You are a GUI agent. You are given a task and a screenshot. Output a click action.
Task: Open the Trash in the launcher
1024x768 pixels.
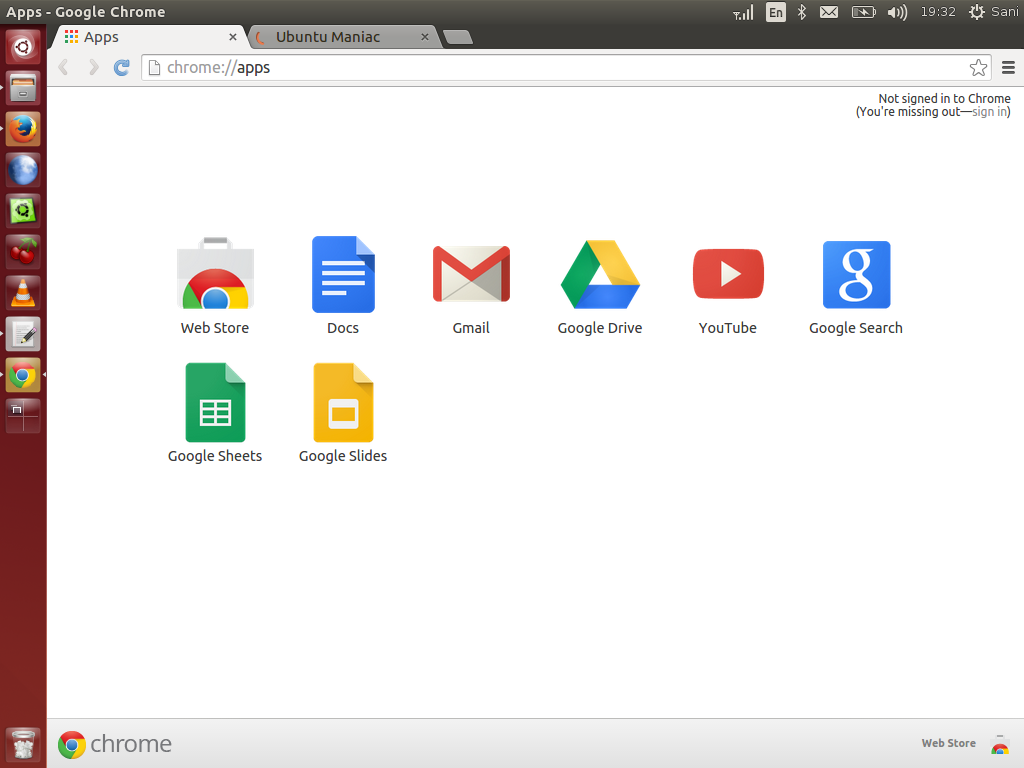(x=23, y=744)
